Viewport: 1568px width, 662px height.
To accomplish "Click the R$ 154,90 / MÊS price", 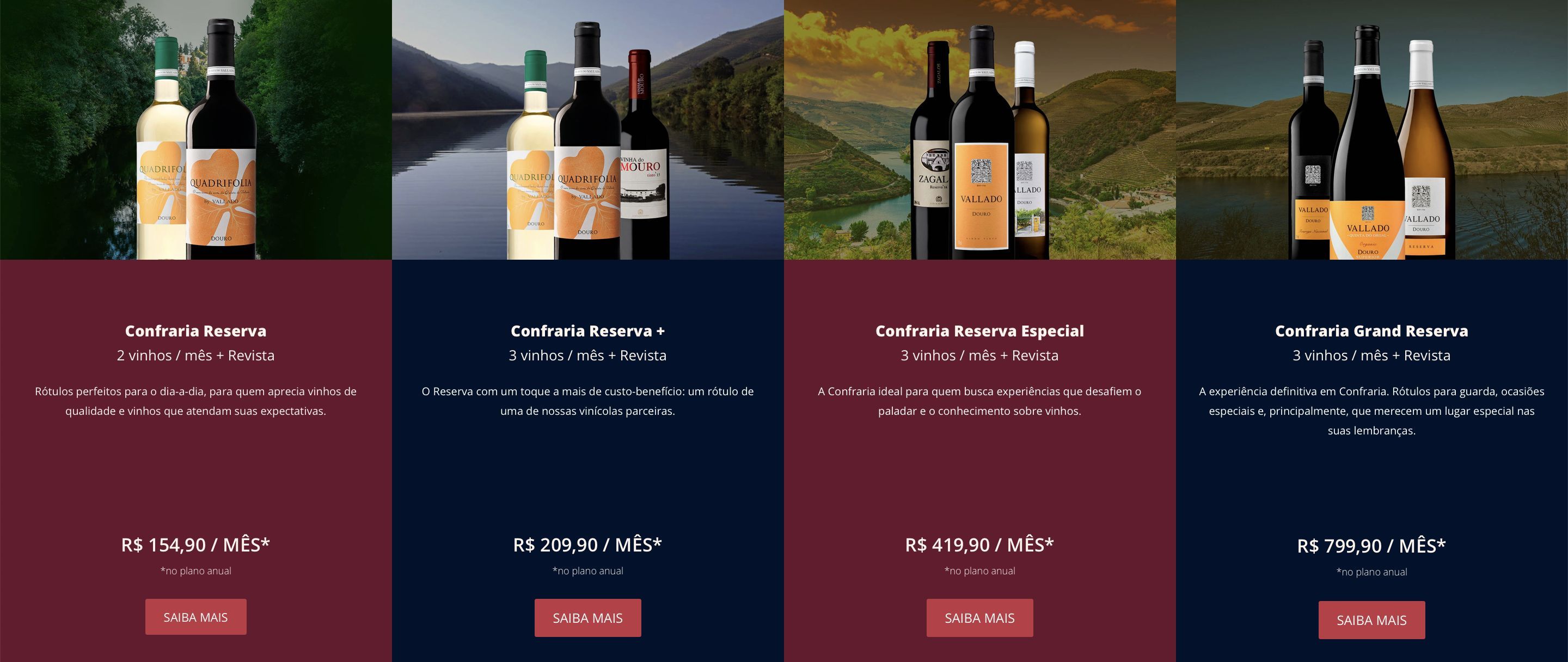I will coord(195,544).
